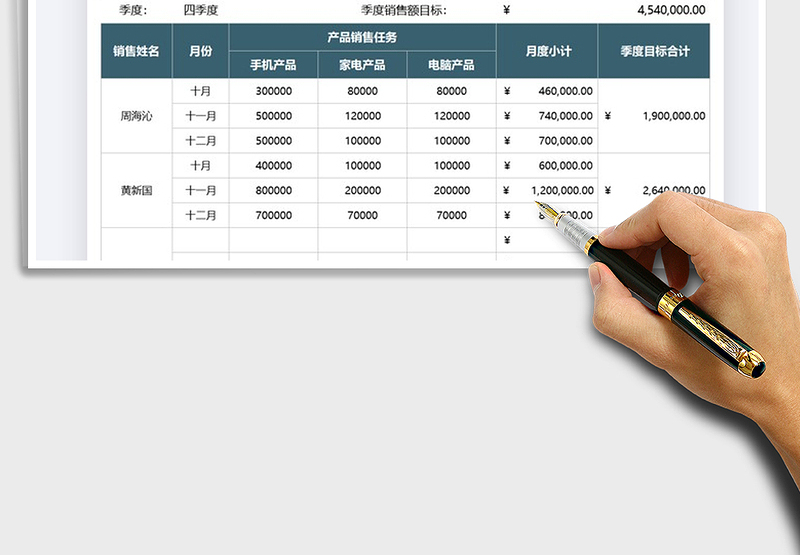Click 十二月 in 周海沁's rows

click(x=201, y=141)
